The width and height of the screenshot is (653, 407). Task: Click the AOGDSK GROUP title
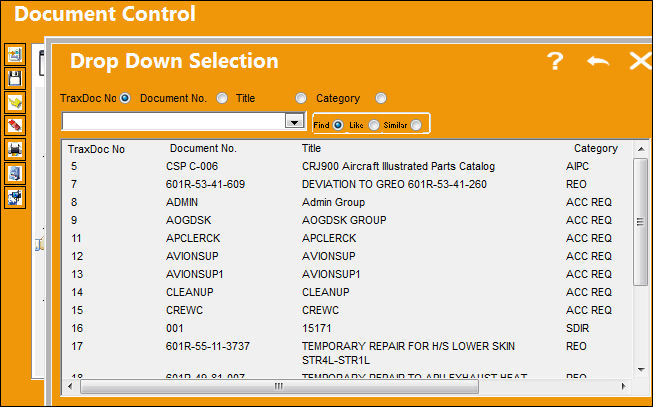point(344,220)
